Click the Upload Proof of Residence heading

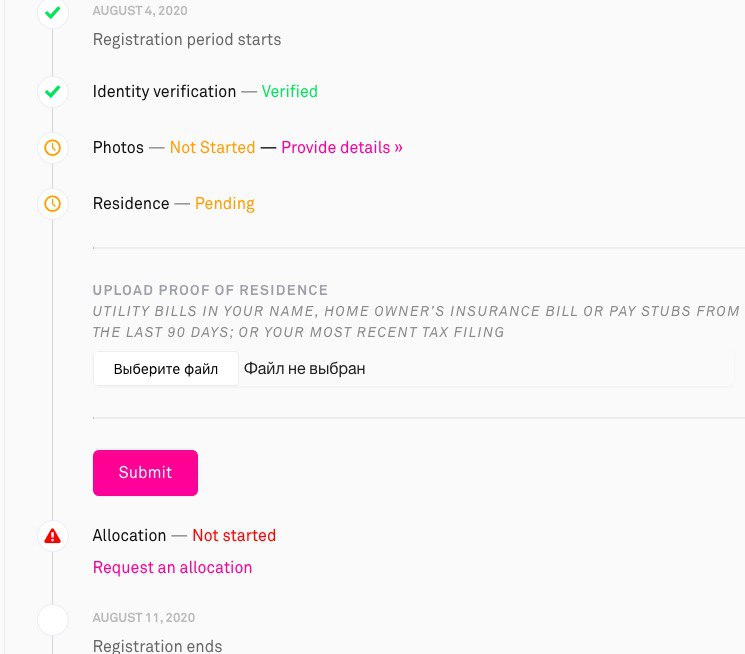click(x=210, y=290)
